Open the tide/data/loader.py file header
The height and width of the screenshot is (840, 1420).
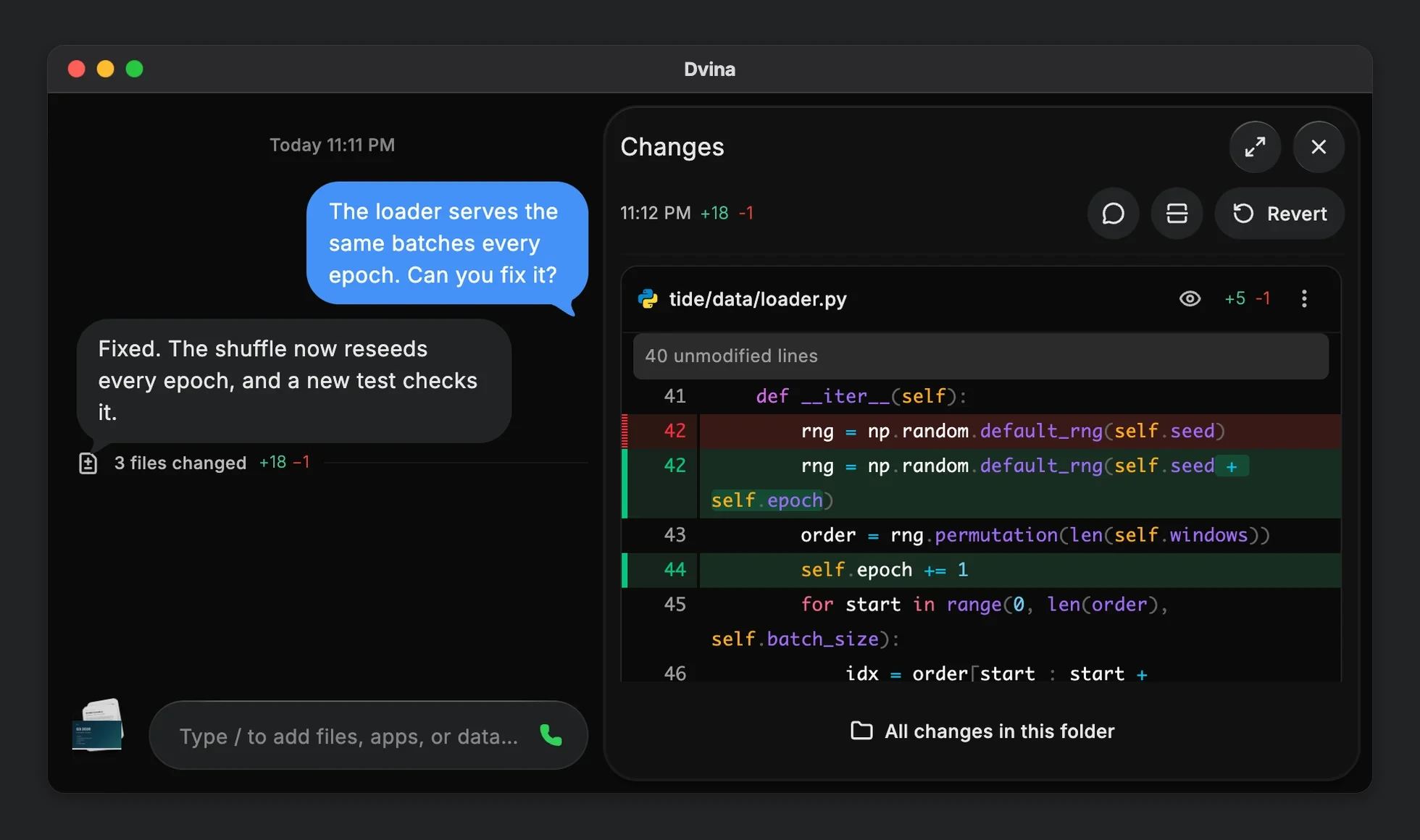click(x=981, y=299)
